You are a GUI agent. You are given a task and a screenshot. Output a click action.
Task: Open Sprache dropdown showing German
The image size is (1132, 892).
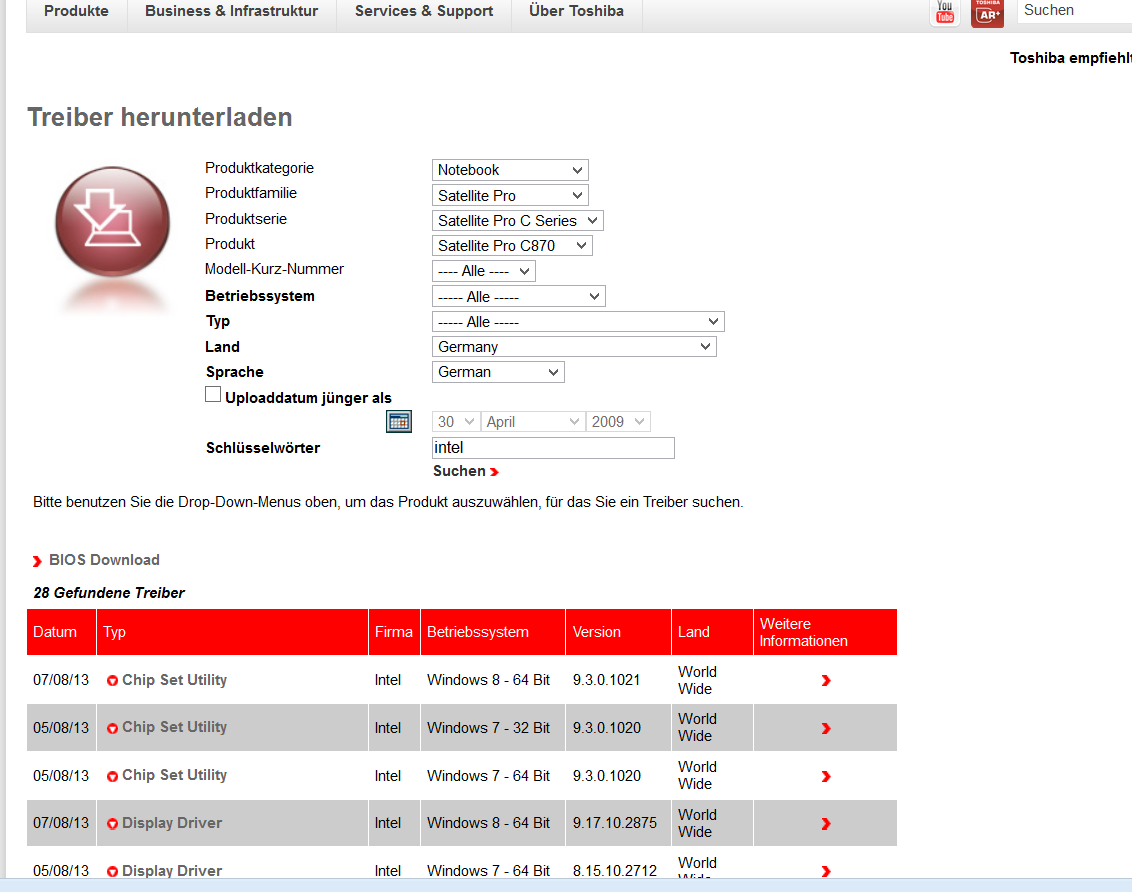coord(498,372)
